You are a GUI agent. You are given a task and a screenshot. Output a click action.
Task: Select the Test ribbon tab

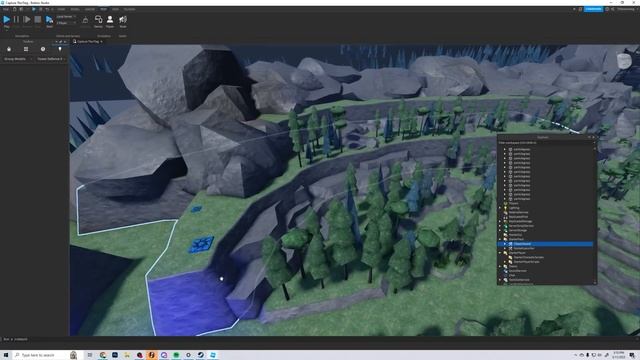click(x=103, y=9)
